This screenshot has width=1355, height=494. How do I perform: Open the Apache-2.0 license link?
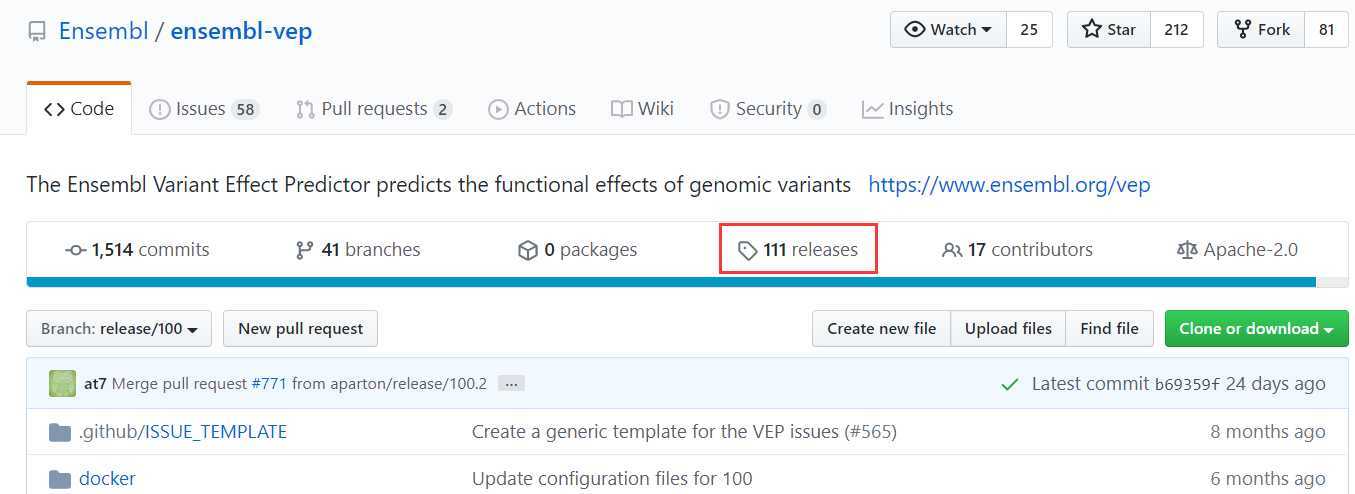click(1237, 250)
